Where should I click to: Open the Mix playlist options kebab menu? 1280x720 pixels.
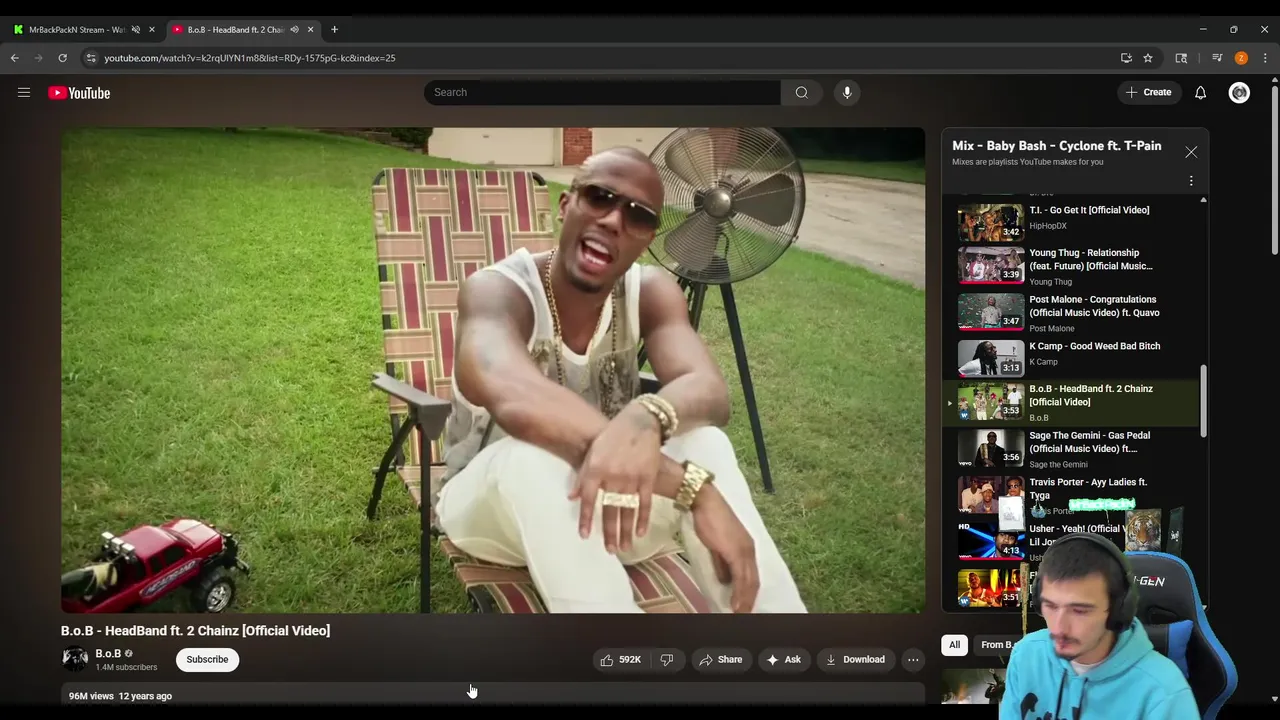coord(1191,181)
